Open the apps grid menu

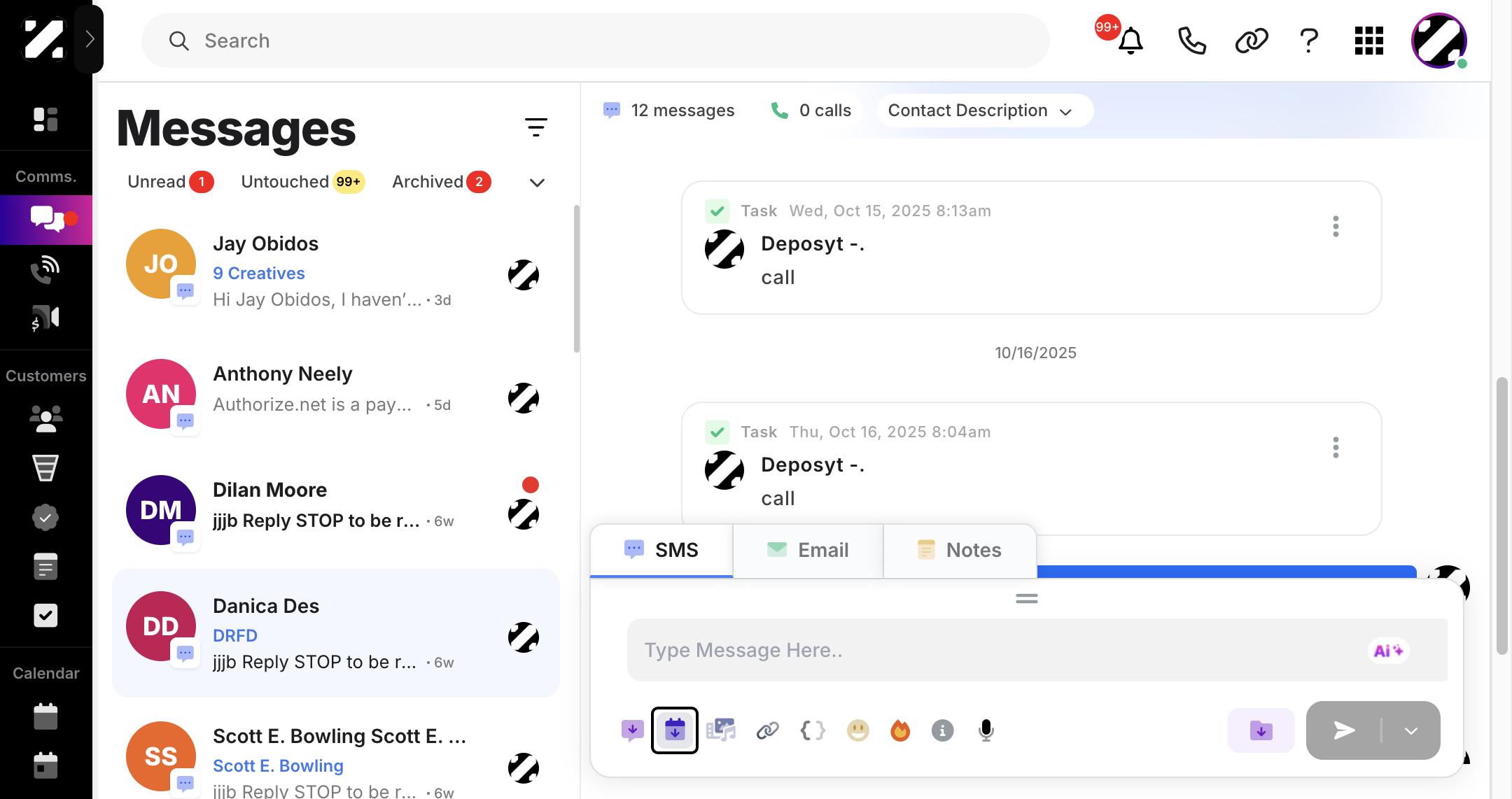tap(1369, 41)
